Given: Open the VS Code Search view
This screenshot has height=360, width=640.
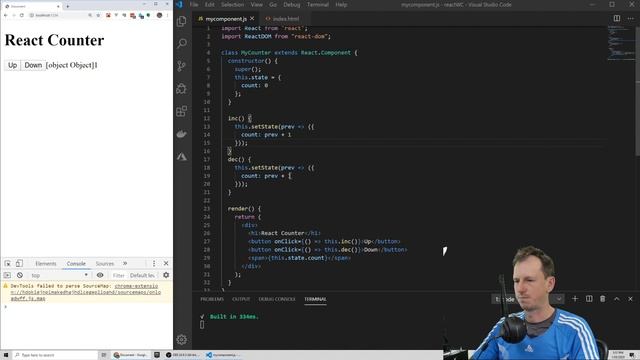Looking at the screenshot, I should point(182,43).
